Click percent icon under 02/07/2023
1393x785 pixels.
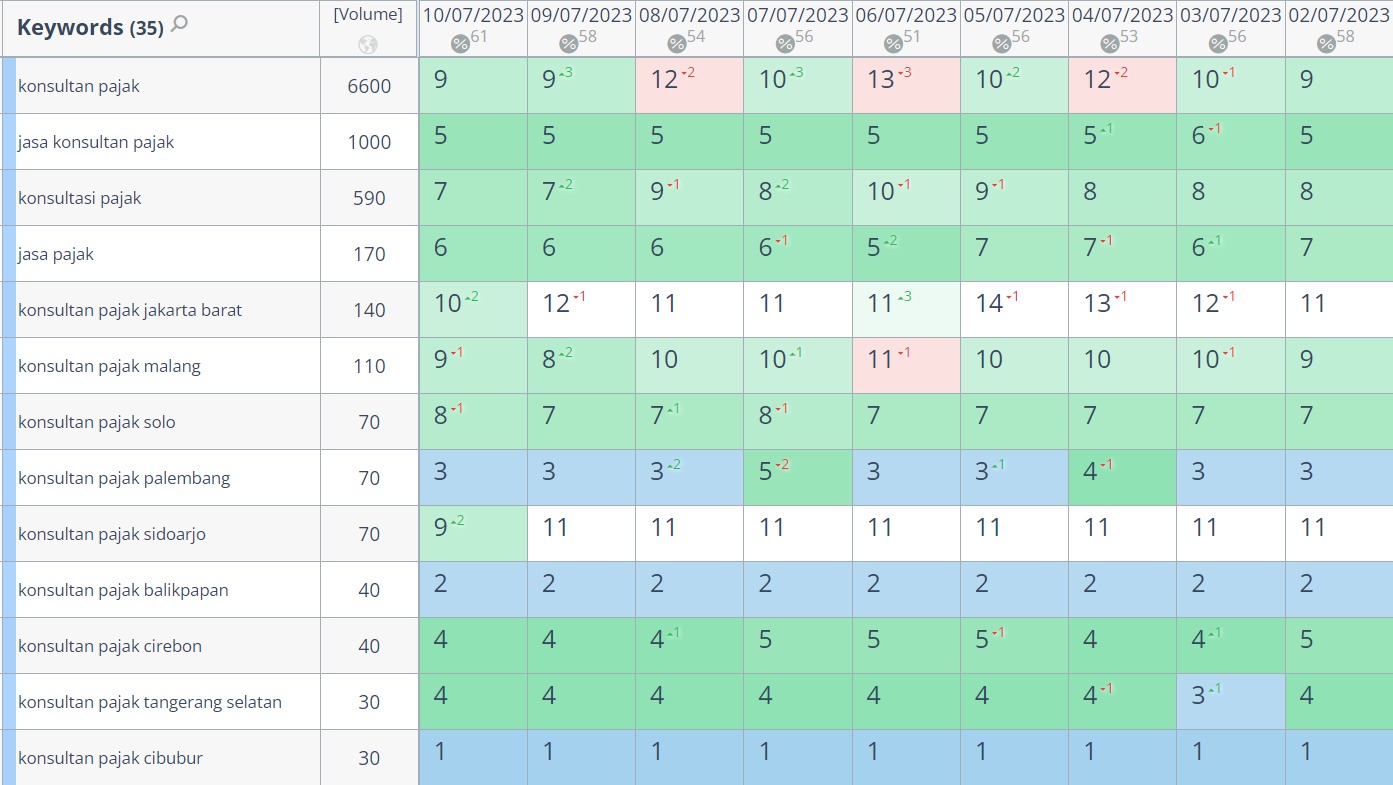[x=1326, y=43]
